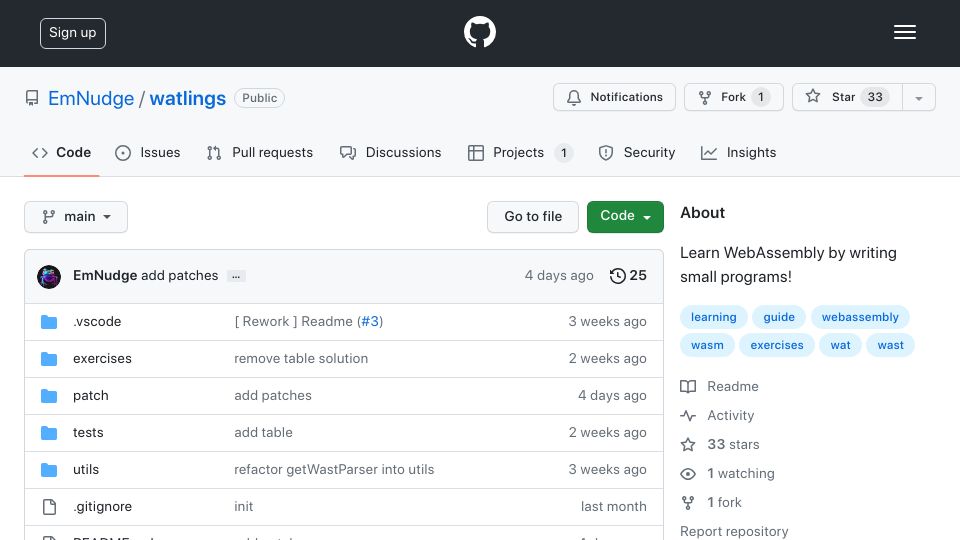
Task: Open the 33 stars link
Action: (721, 444)
